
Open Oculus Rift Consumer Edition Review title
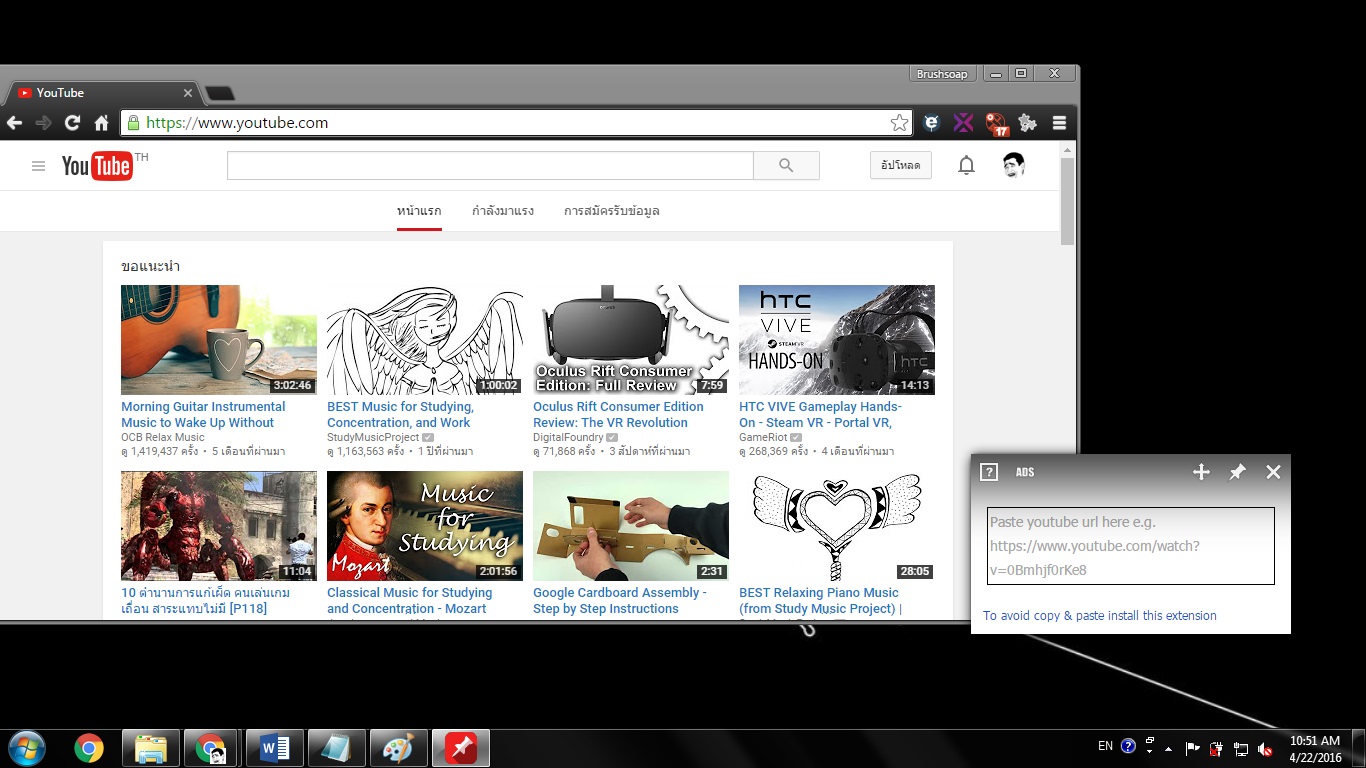pyautogui.click(x=618, y=415)
